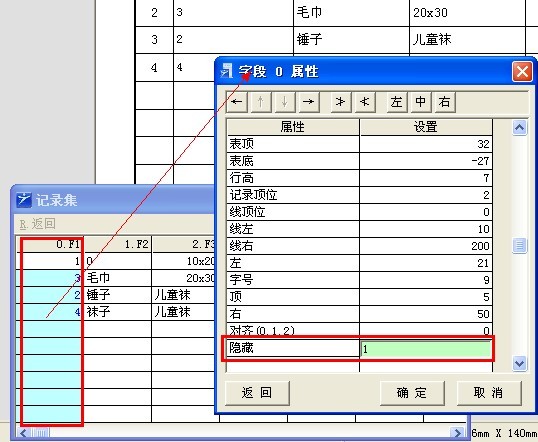
Task: Click the left arrow toolbar button
Action: (x=237, y=102)
